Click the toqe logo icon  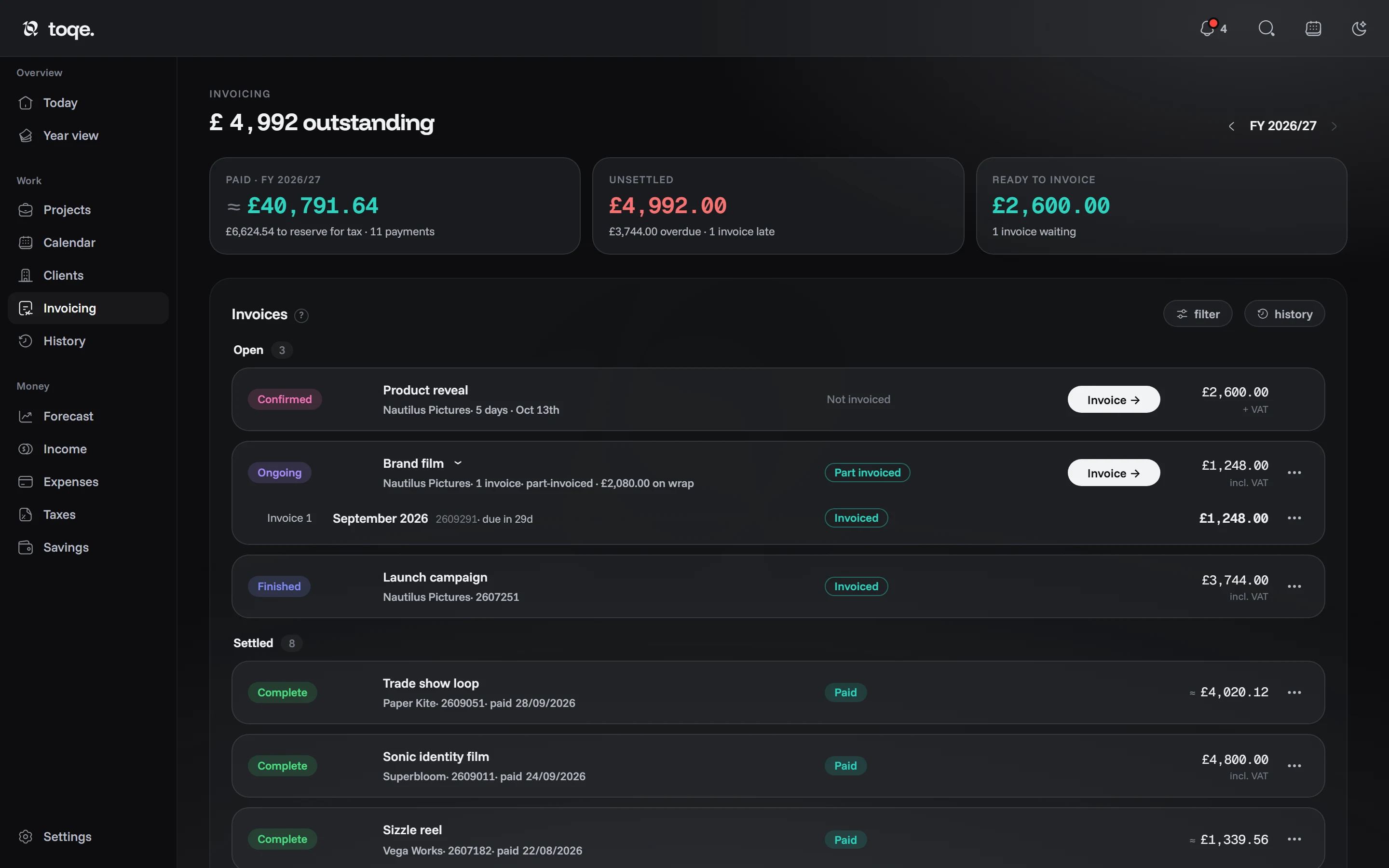pos(30,28)
